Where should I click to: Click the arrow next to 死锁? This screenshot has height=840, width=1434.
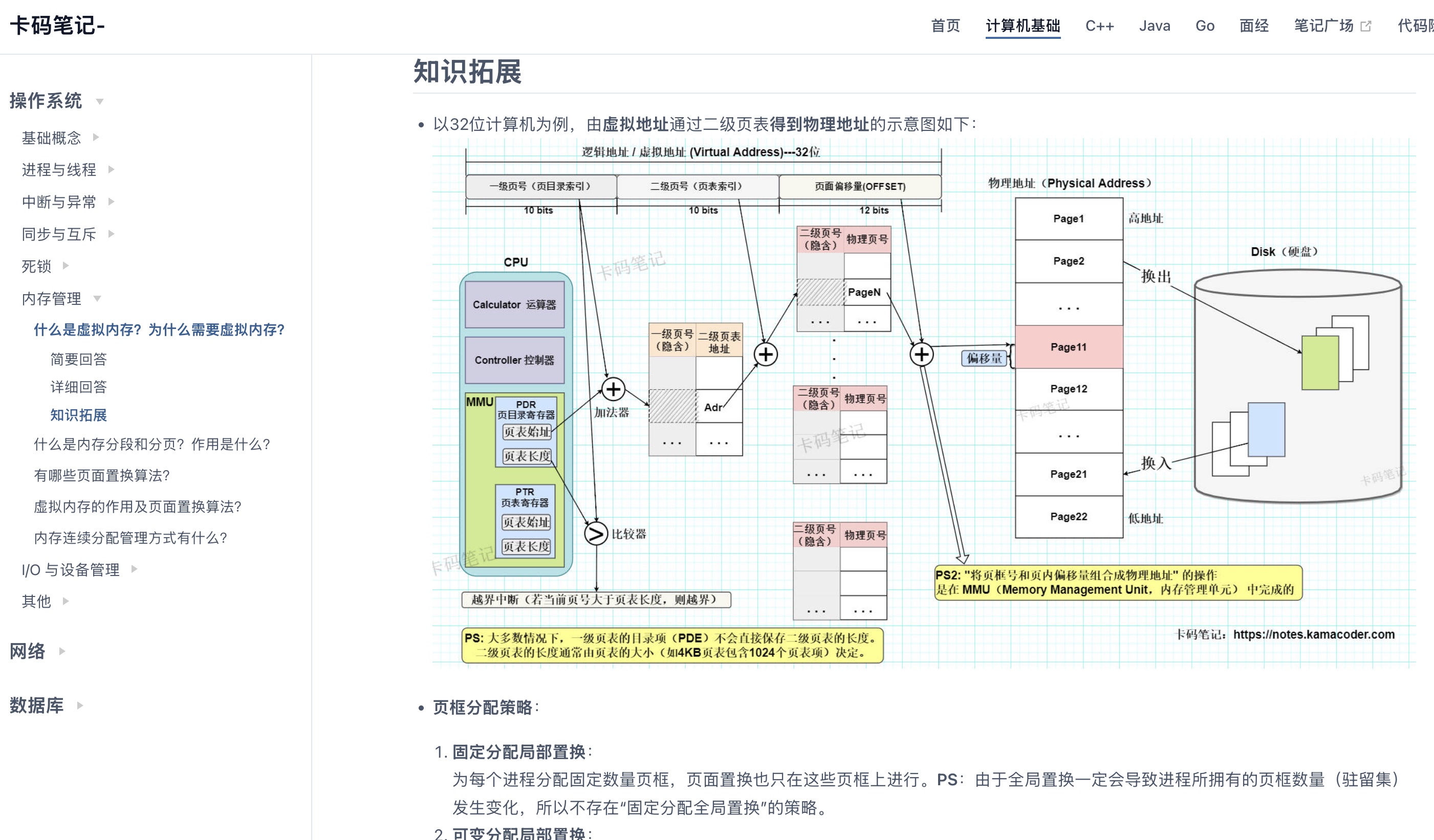click(66, 266)
